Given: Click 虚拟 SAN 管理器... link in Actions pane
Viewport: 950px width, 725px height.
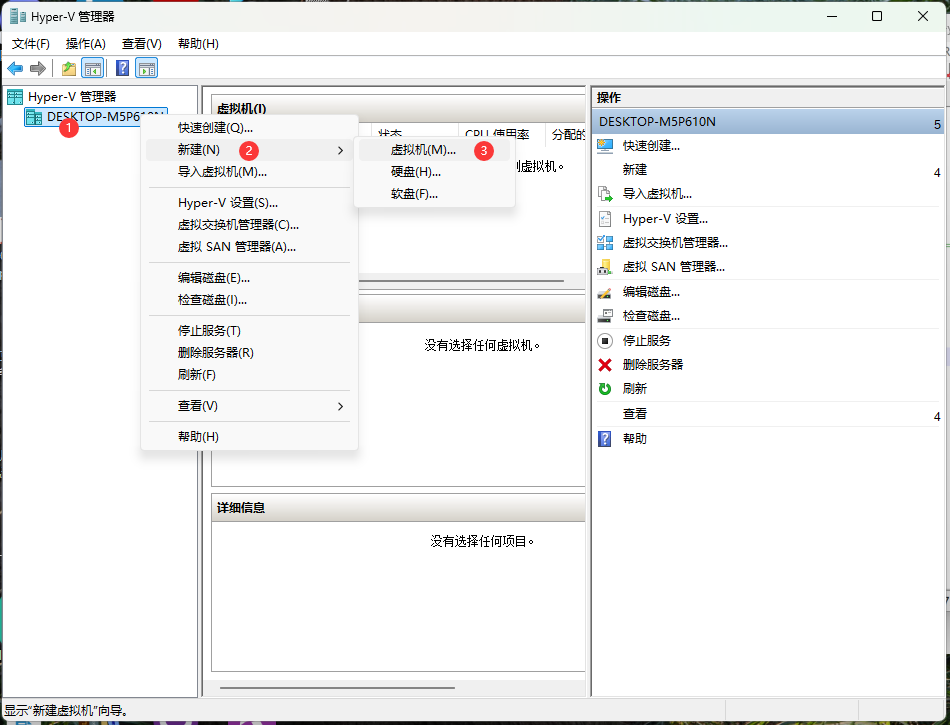Looking at the screenshot, I should pyautogui.click(x=674, y=267).
